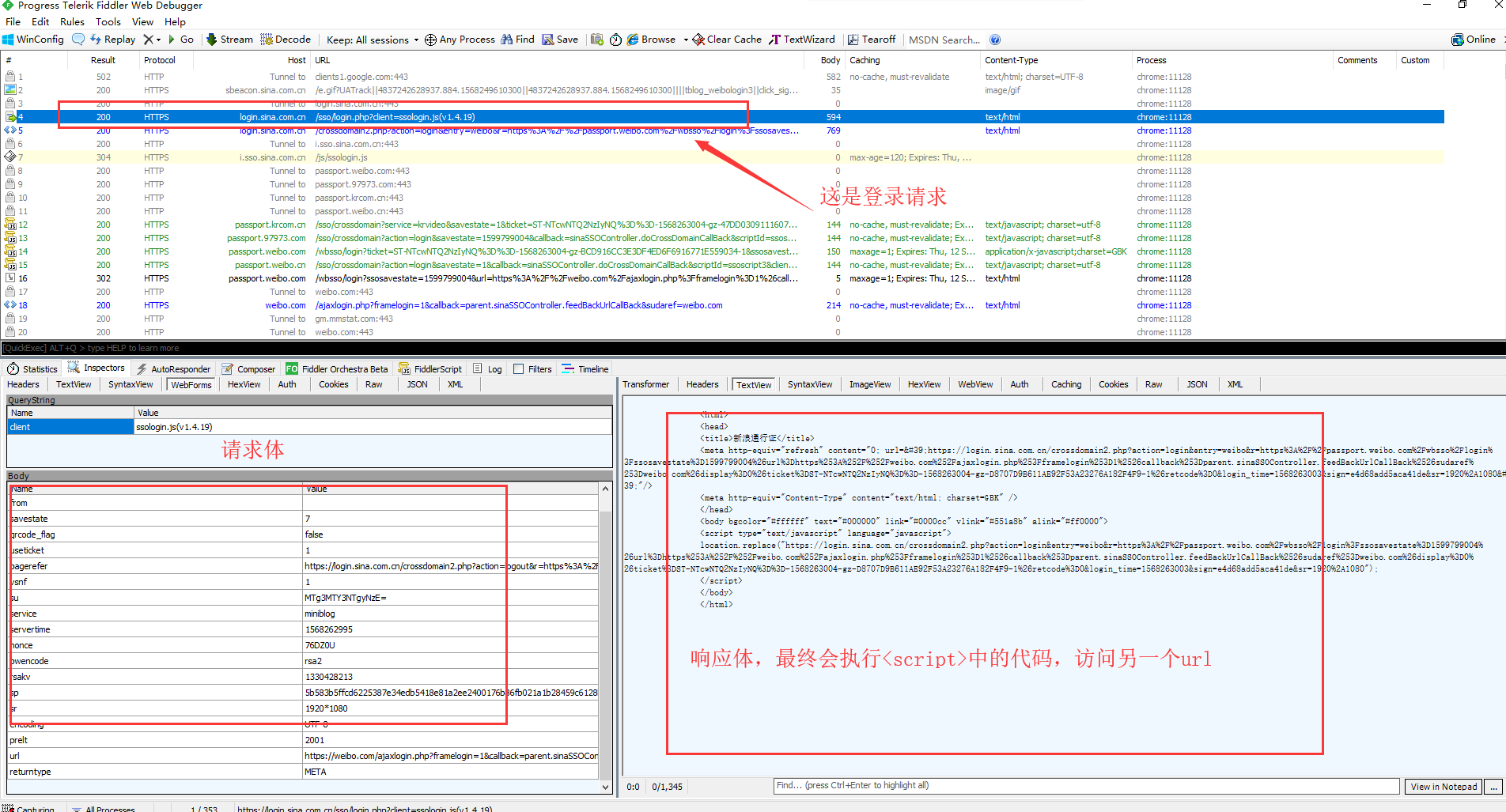Open the Tools menu
The height and width of the screenshot is (812, 1506).
(x=108, y=22)
